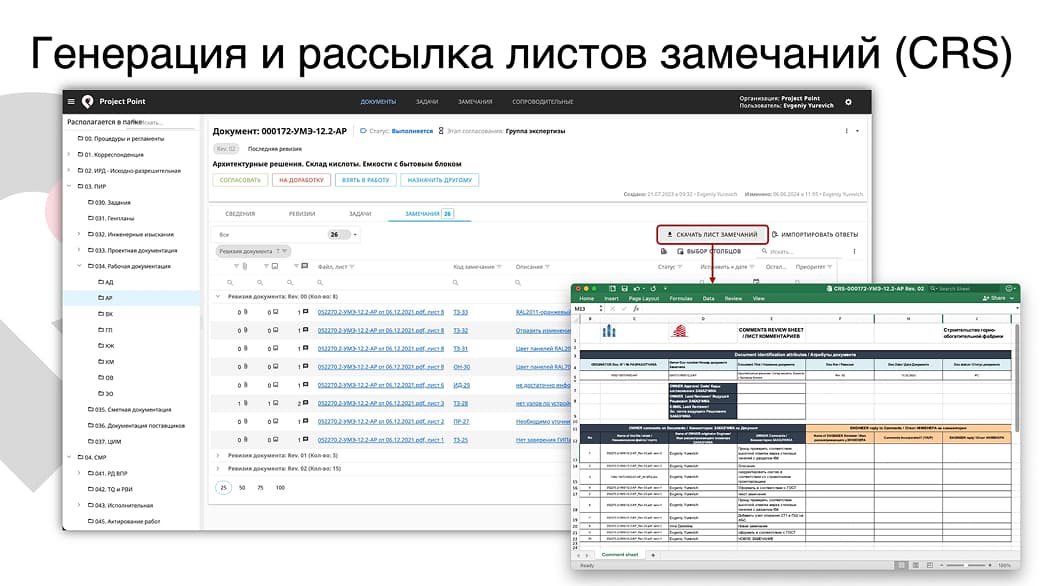Remove the Ревизия документа grouping chip
Screen dimensions: 1043x586
[x=252, y=251]
